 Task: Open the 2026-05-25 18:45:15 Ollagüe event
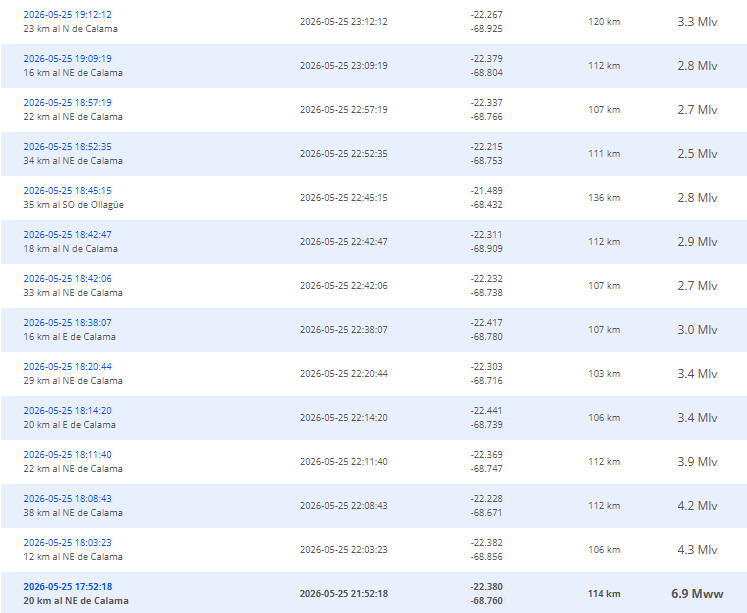pos(67,191)
